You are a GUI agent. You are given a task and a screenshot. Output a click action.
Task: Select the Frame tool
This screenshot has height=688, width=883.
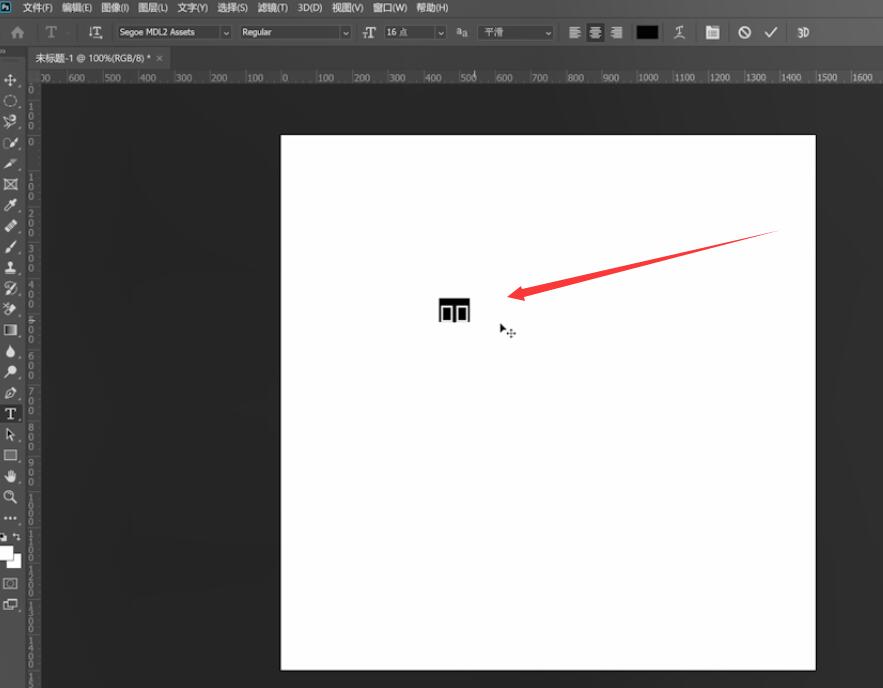[10, 184]
